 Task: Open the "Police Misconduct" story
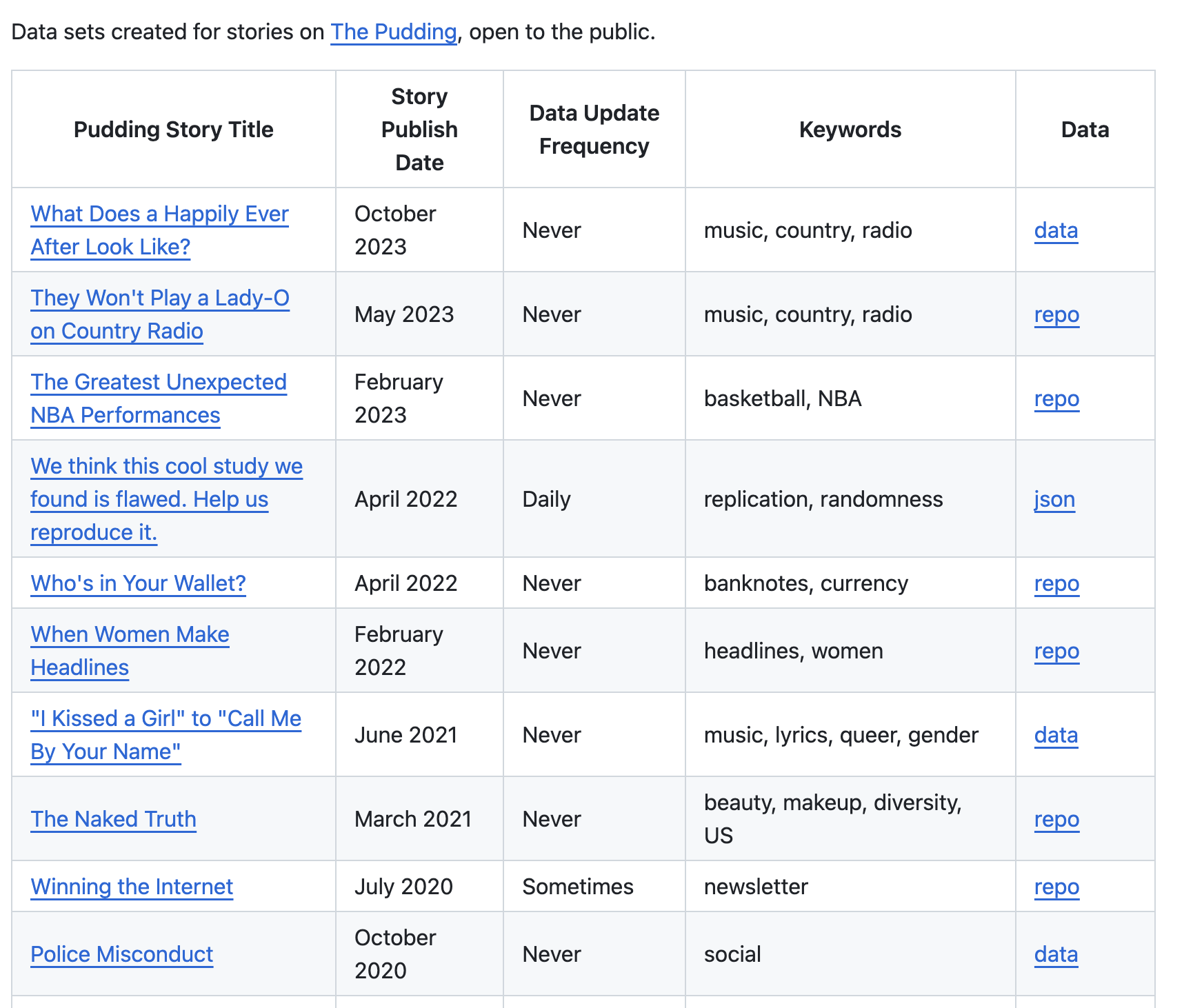click(121, 954)
